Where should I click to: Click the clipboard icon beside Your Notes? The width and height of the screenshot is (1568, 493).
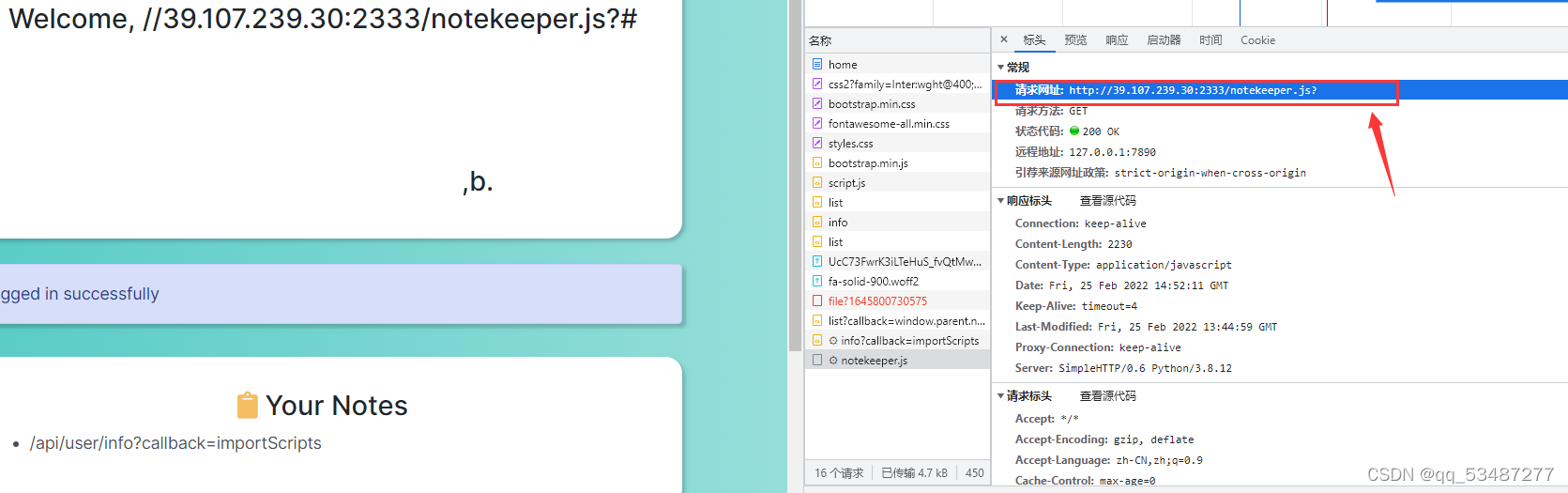click(x=247, y=405)
